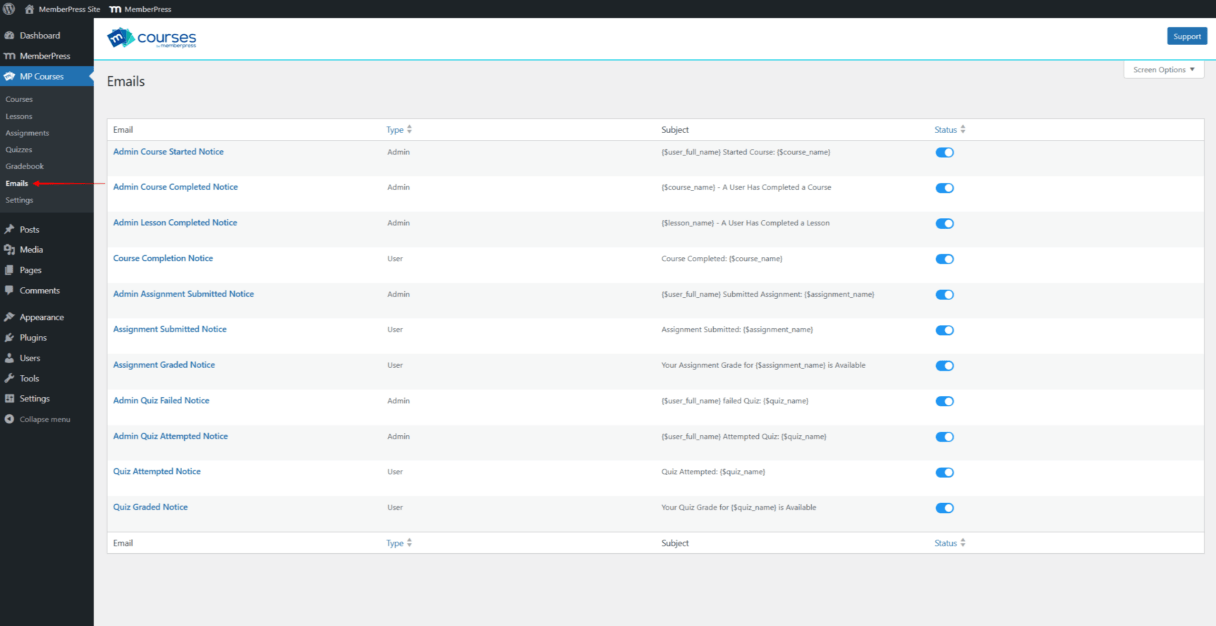Open Admin Quiz Failed Notice email
The height and width of the screenshot is (626, 1216).
(x=161, y=400)
